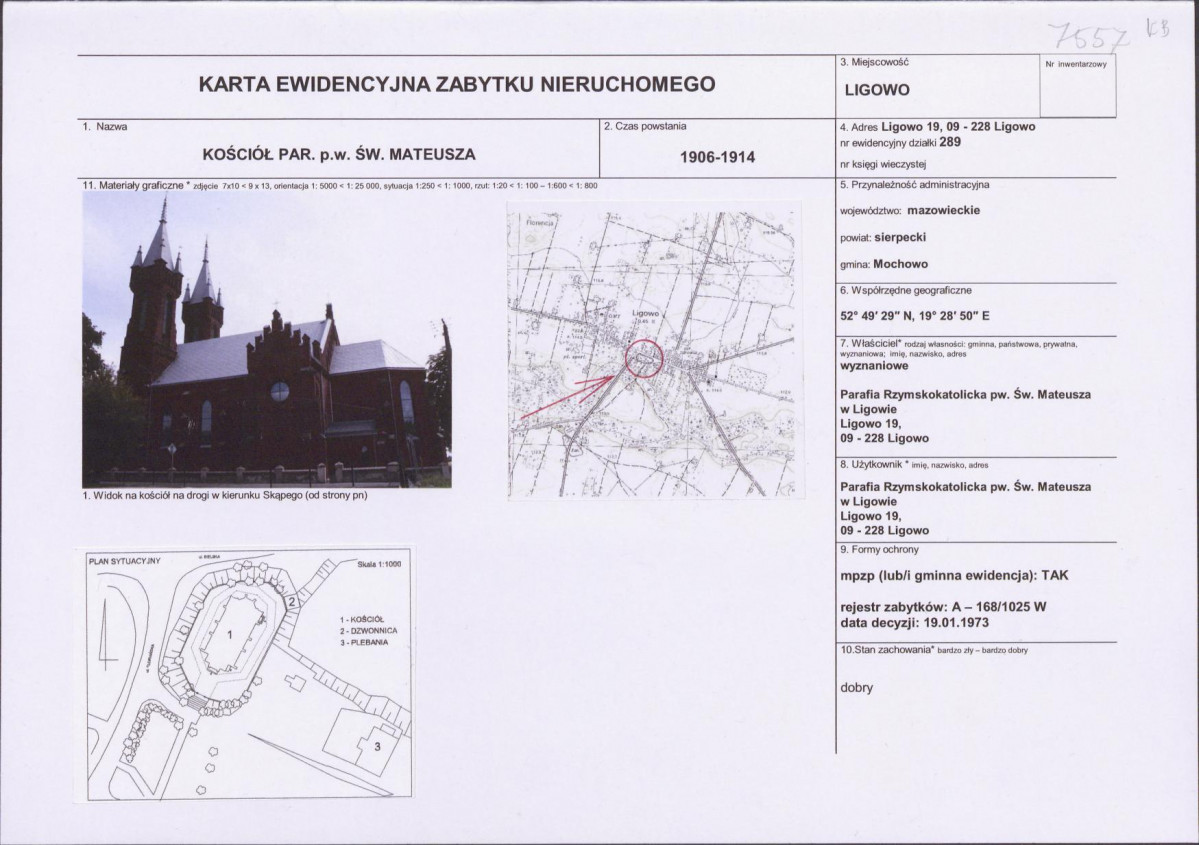Click the owner's 'Parafia Rzymskokatolicka' line under Właściciel
The width and height of the screenshot is (1199, 845).
pyautogui.click(x=965, y=395)
